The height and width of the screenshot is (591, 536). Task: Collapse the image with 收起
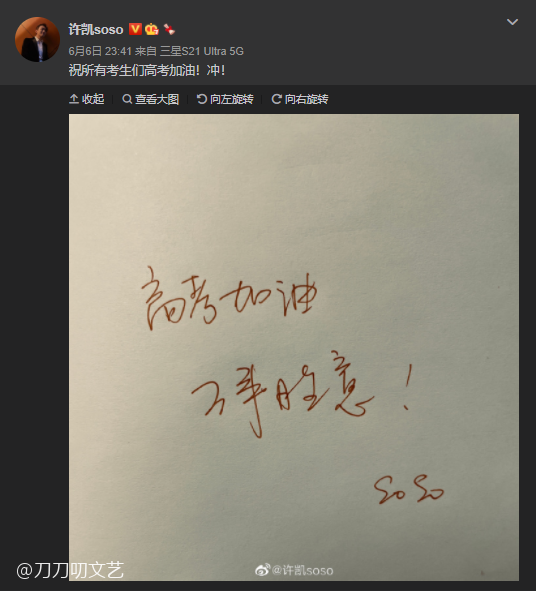pyautogui.click(x=86, y=99)
